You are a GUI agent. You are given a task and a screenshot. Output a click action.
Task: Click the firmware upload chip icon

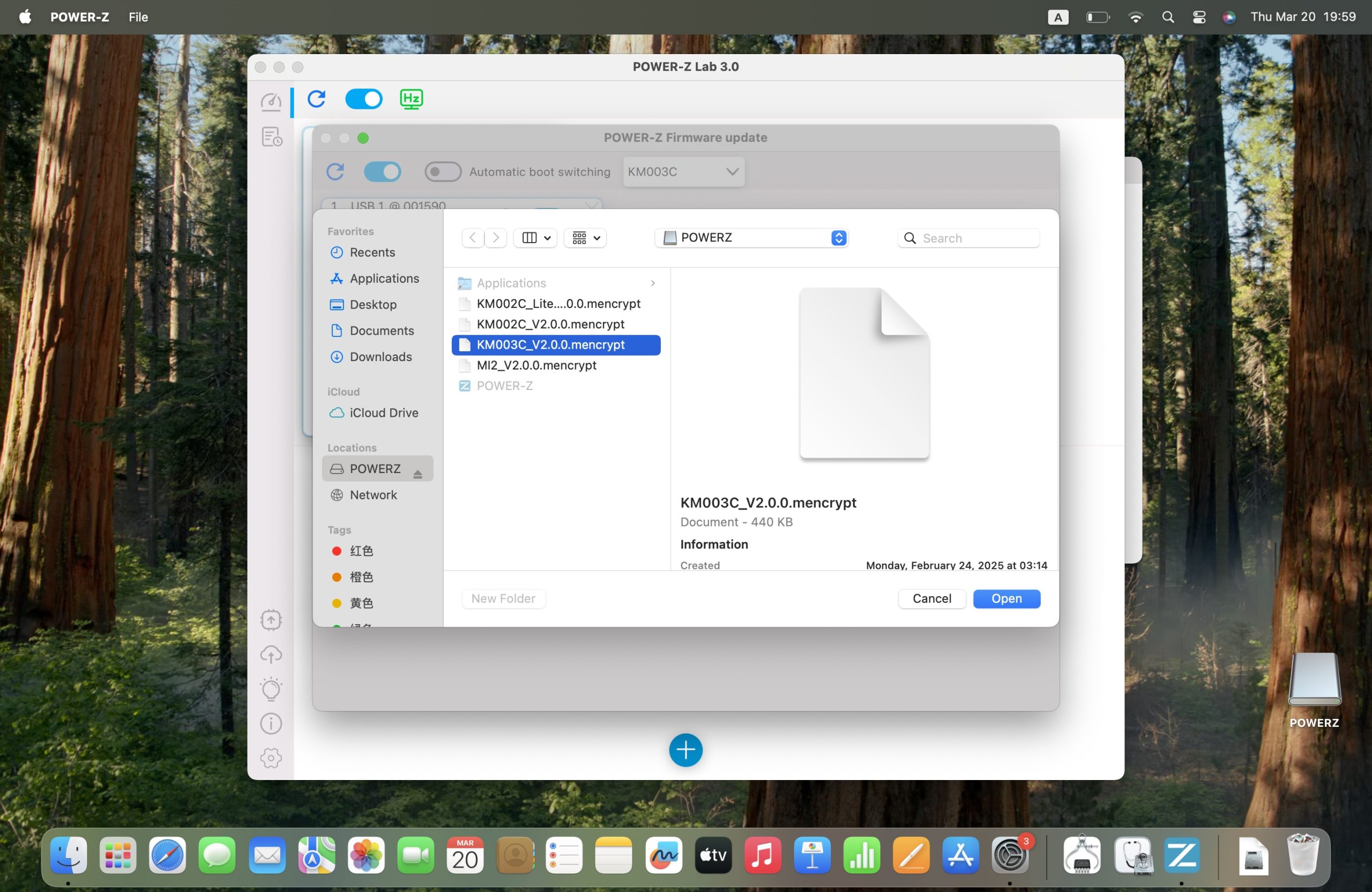coord(271,619)
